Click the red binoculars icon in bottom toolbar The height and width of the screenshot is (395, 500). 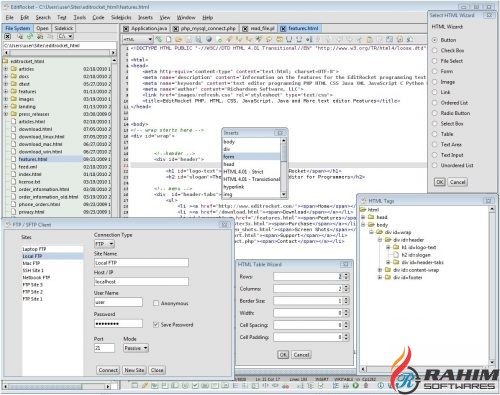coord(285,386)
